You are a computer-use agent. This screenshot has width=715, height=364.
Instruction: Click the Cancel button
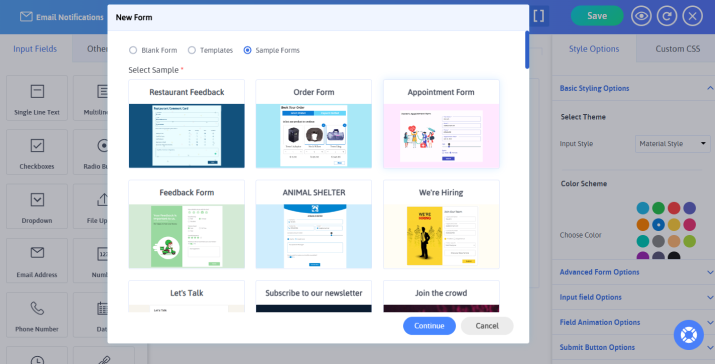(x=487, y=326)
